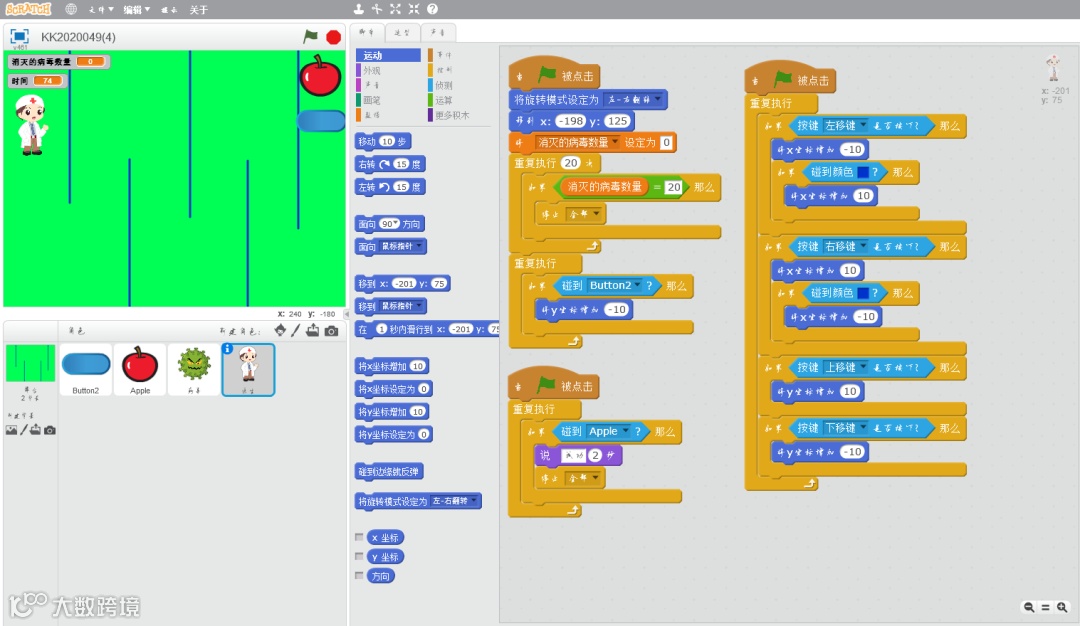
Task: Open the language globe menu
Action: tap(71, 9)
